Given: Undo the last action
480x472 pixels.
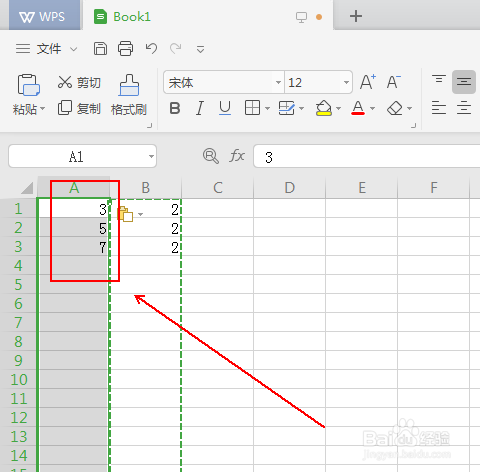Looking at the screenshot, I should 151,49.
